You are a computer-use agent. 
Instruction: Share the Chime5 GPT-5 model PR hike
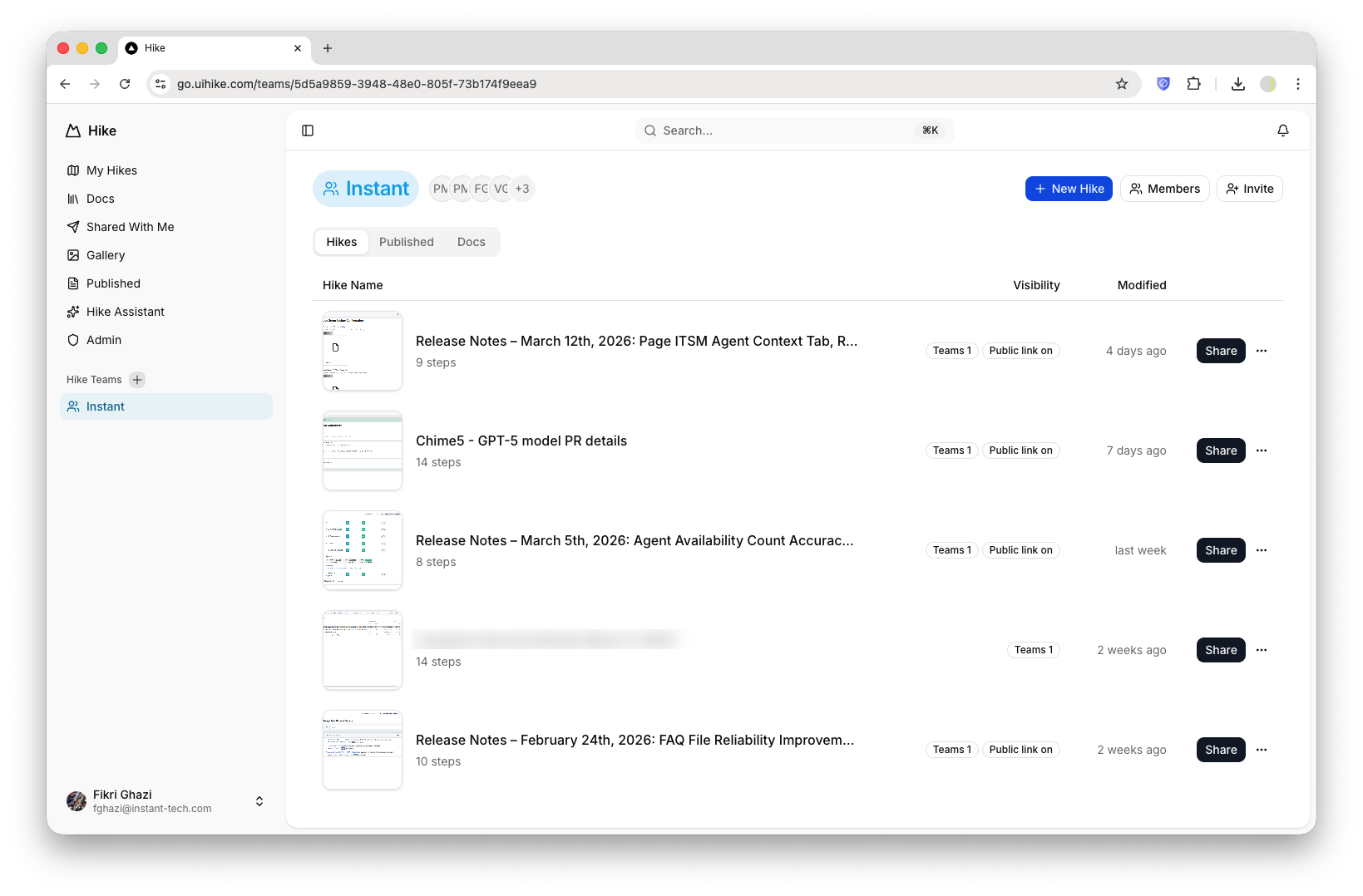click(1220, 450)
